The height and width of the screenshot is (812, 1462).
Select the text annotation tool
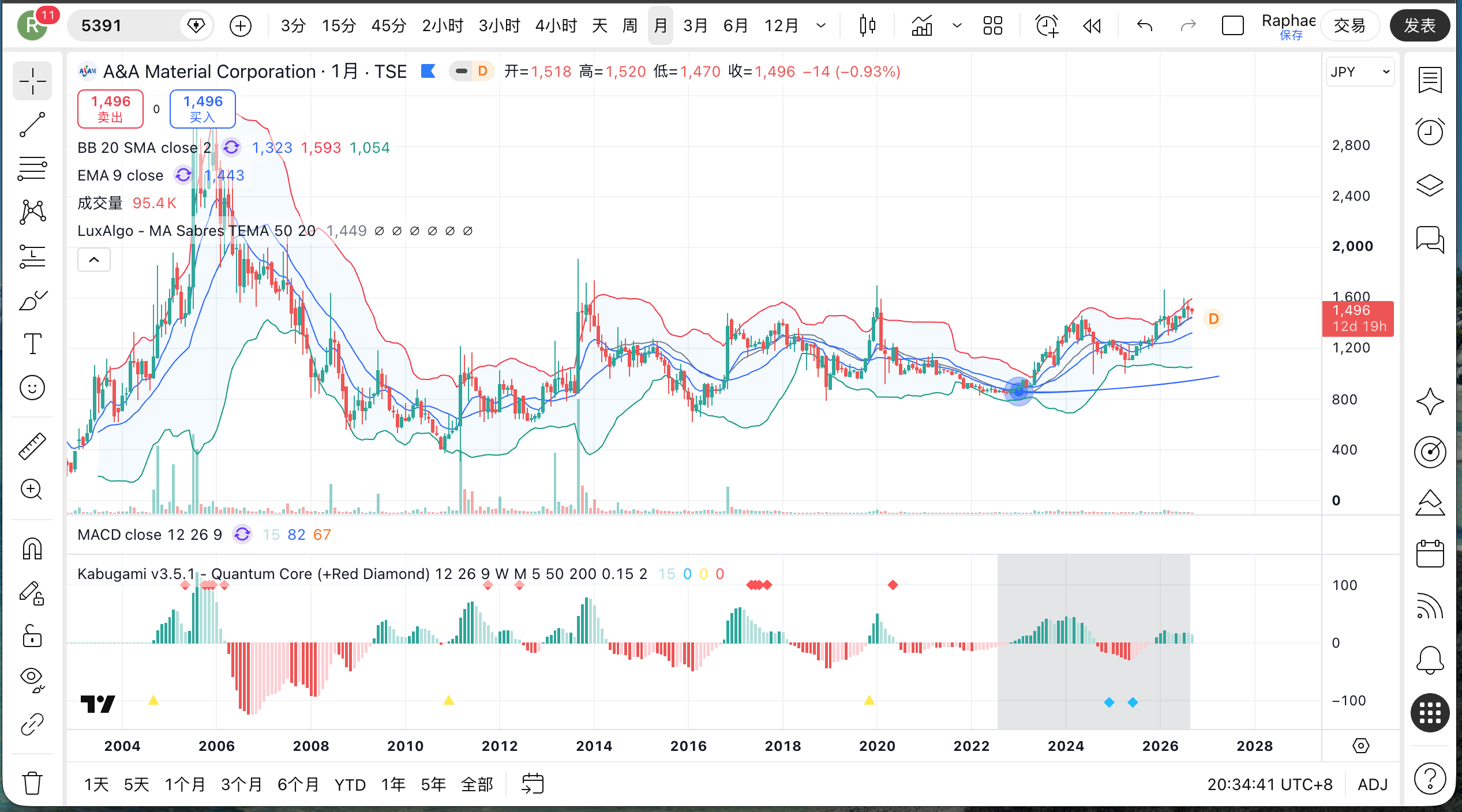pyautogui.click(x=32, y=344)
